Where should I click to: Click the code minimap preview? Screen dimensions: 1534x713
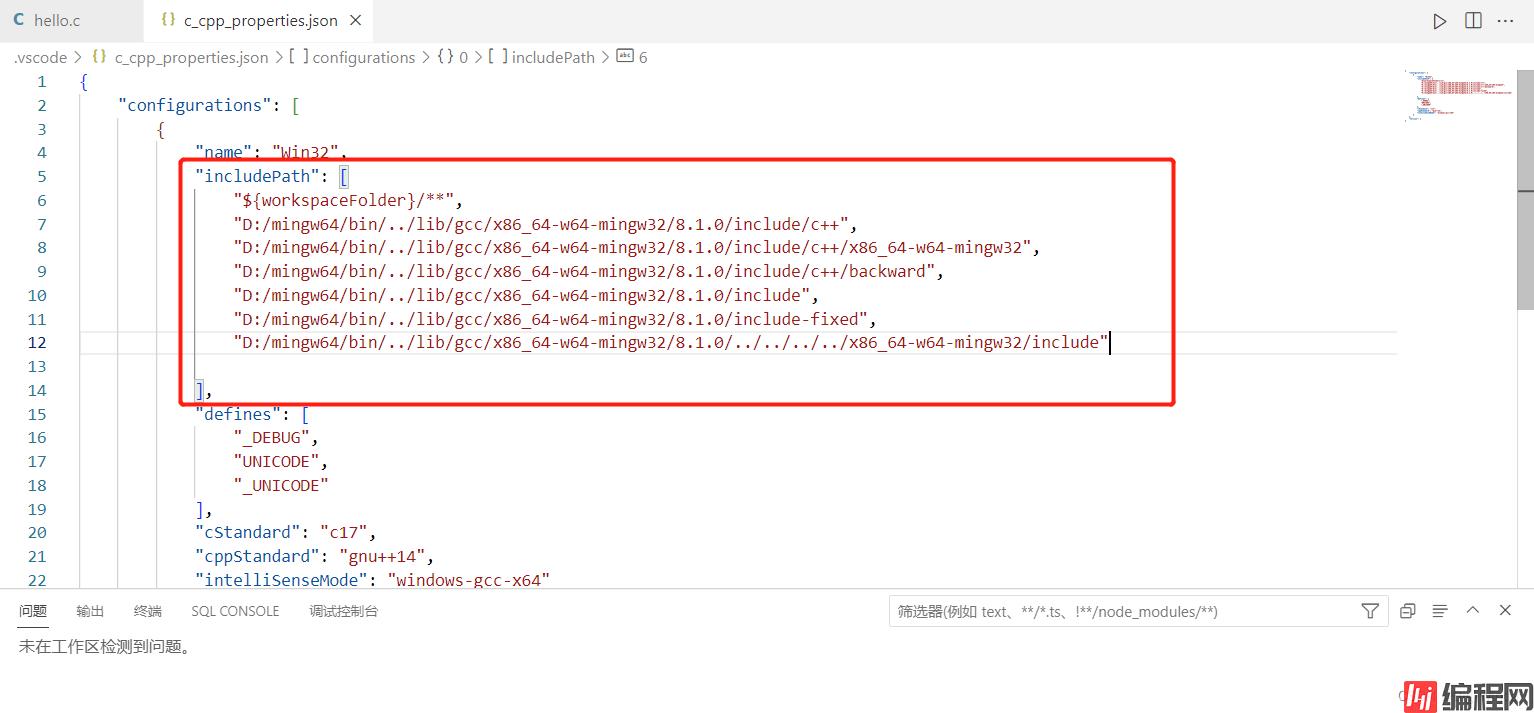(x=1458, y=96)
